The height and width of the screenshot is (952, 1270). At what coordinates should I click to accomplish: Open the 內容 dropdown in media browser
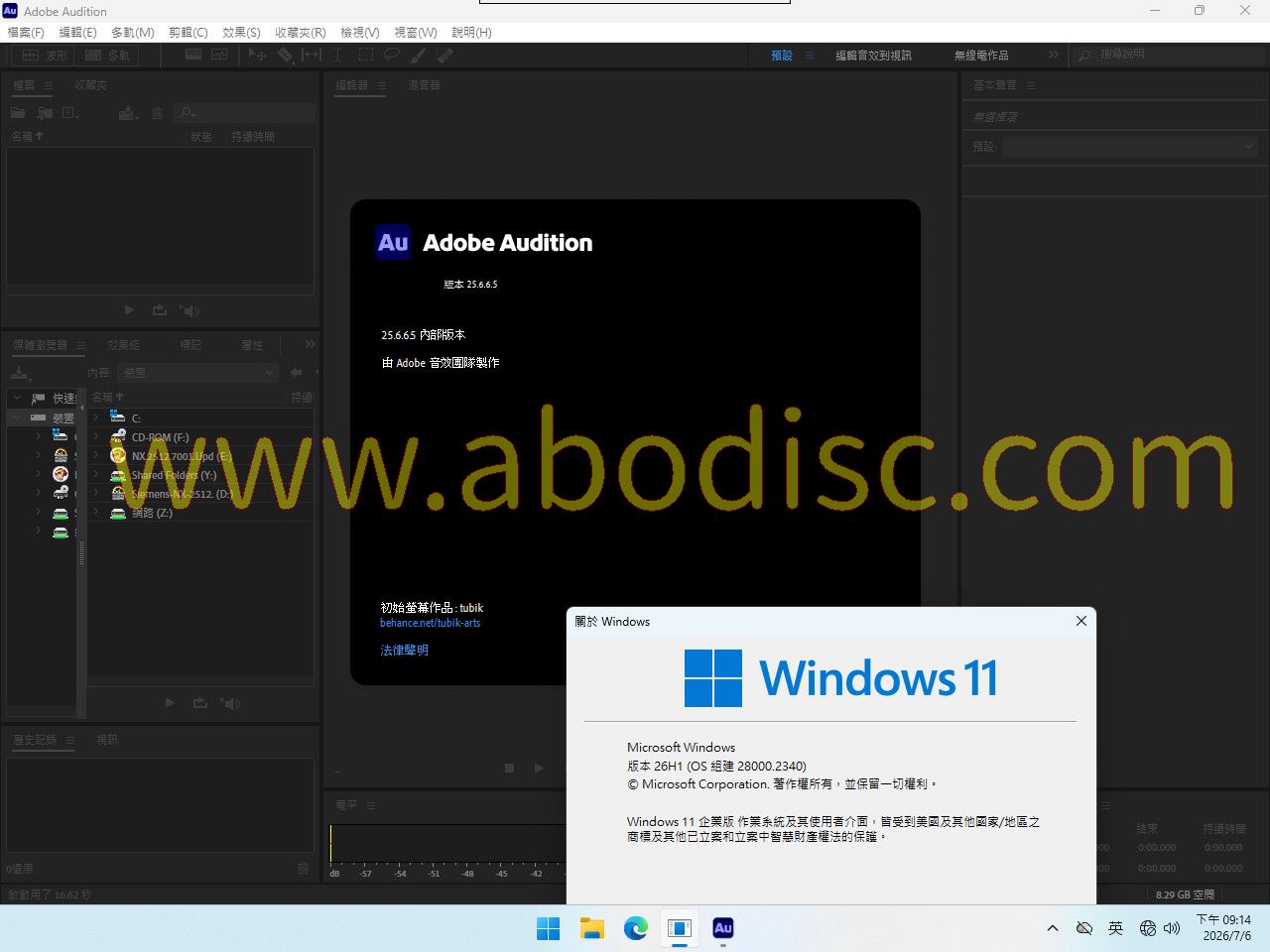(x=197, y=373)
